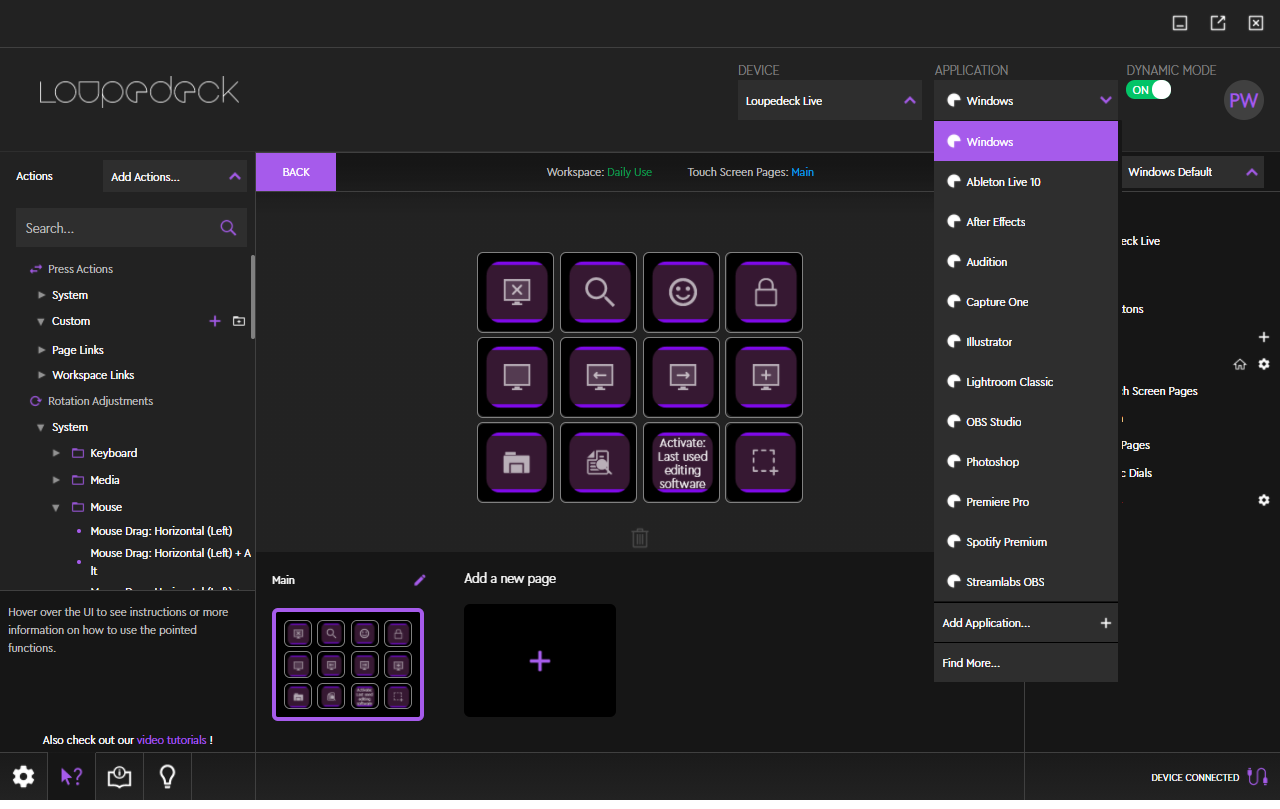Collapse the Mouse folder

(x=57, y=507)
